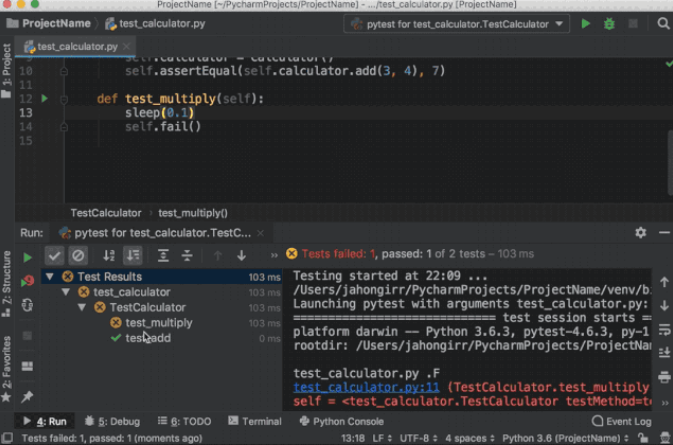Rerun tests with the green play icon in Run panel

click(x=27, y=257)
